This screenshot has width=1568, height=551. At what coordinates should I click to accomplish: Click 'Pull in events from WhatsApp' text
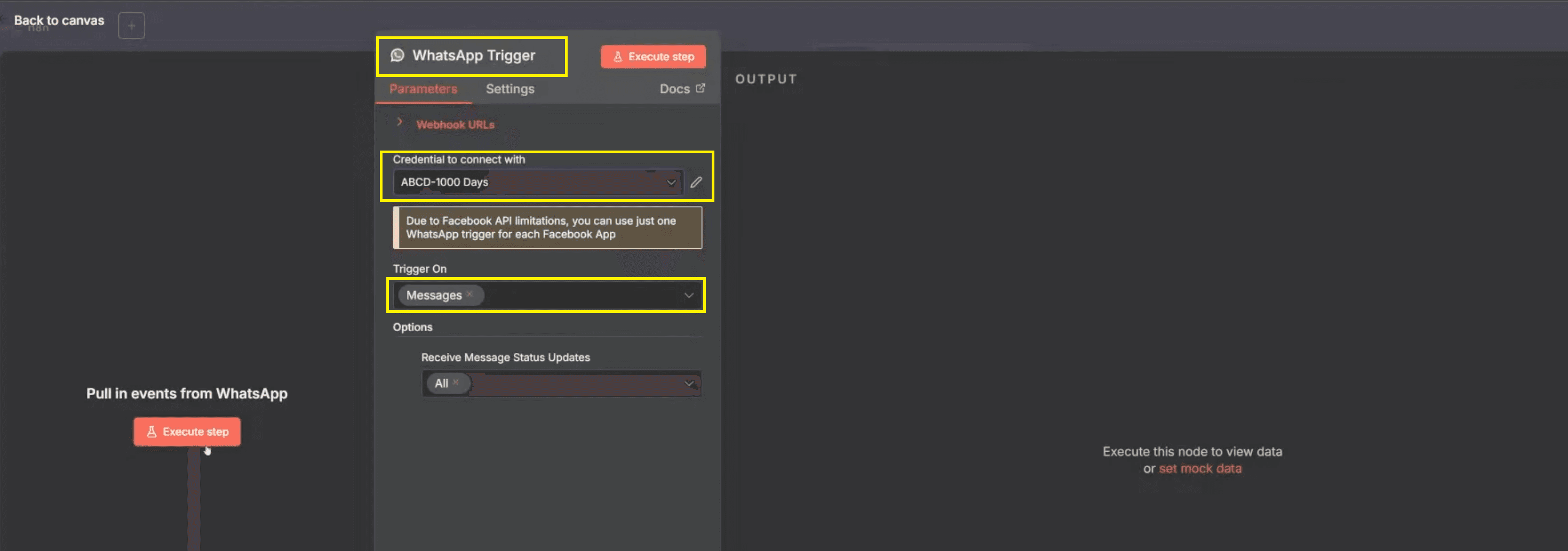click(187, 393)
